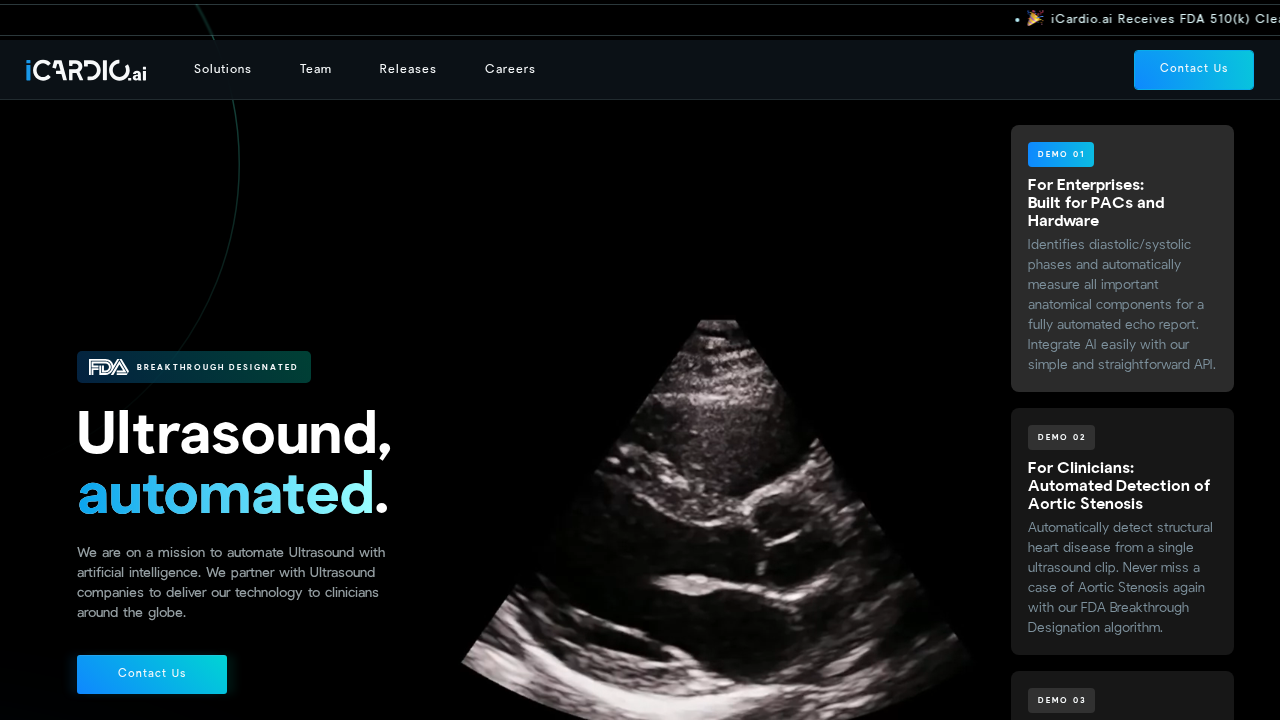Image resolution: width=1280 pixels, height=720 pixels.
Task: Click the 'automated.' gradient headline word
Action: 225,494
